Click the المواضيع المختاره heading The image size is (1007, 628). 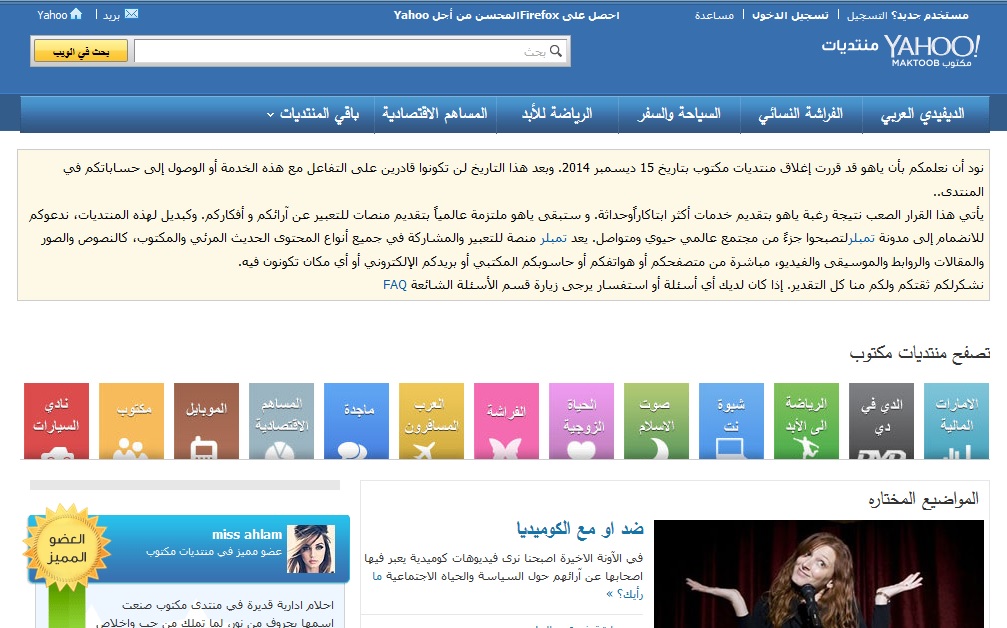(x=924, y=499)
